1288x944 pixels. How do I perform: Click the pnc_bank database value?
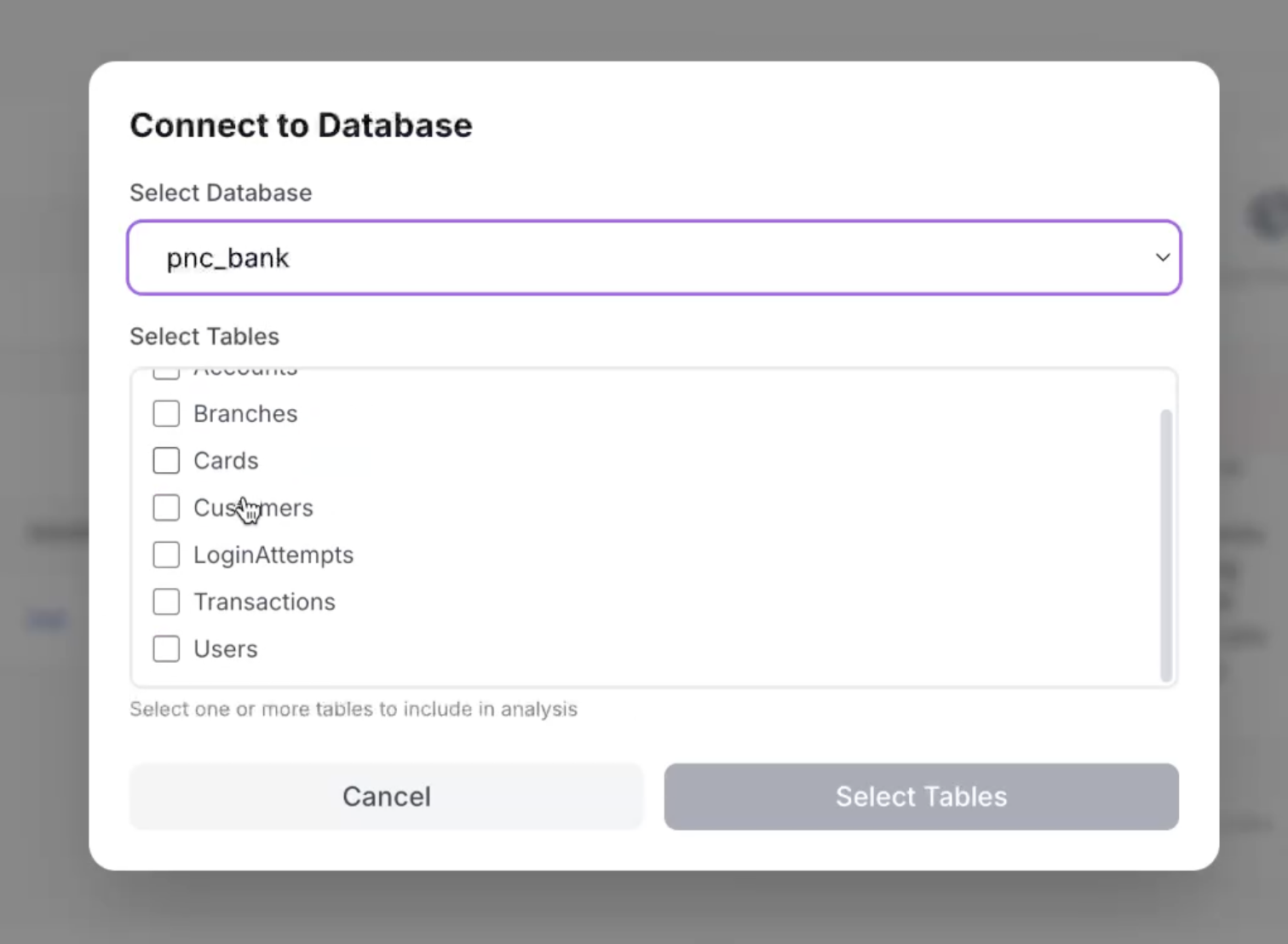point(228,258)
